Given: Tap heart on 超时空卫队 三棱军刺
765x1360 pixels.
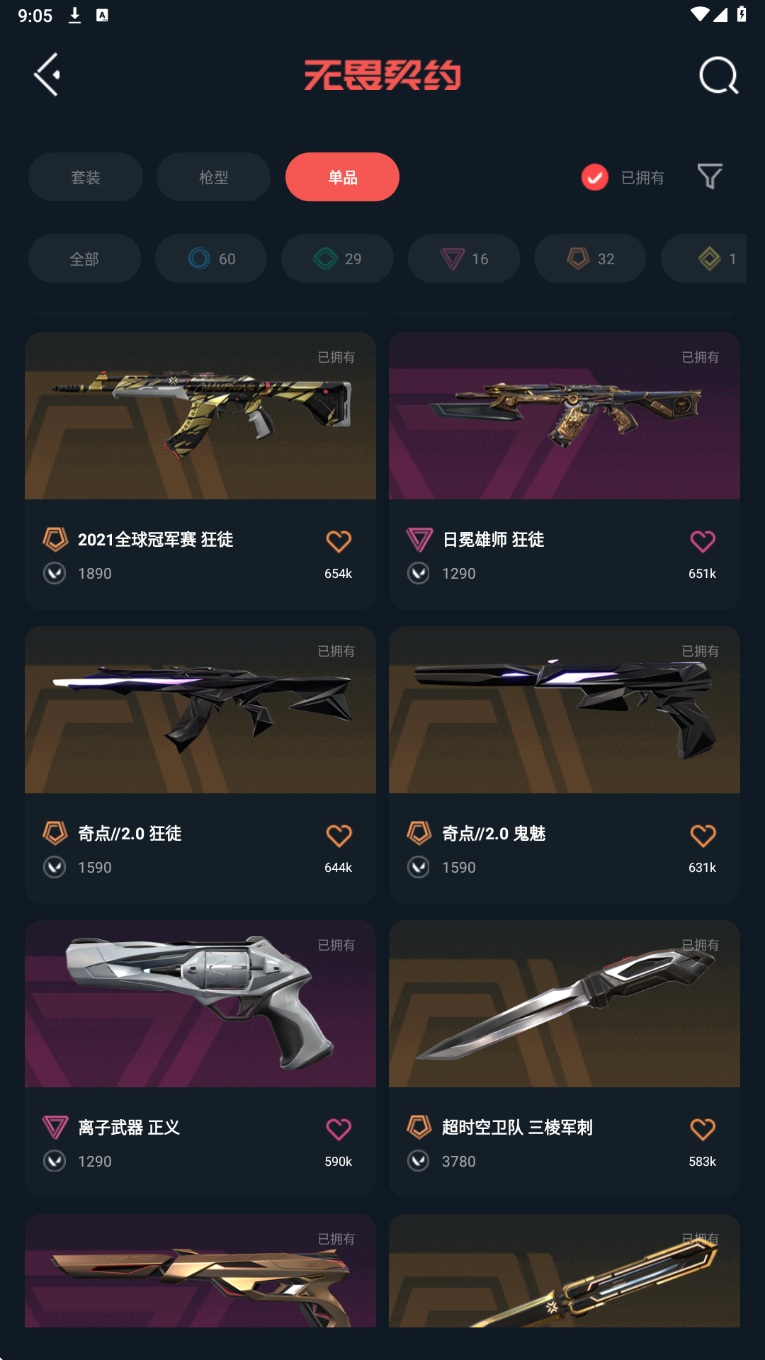Looking at the screenshot, I should click(x=703, y=1129).
